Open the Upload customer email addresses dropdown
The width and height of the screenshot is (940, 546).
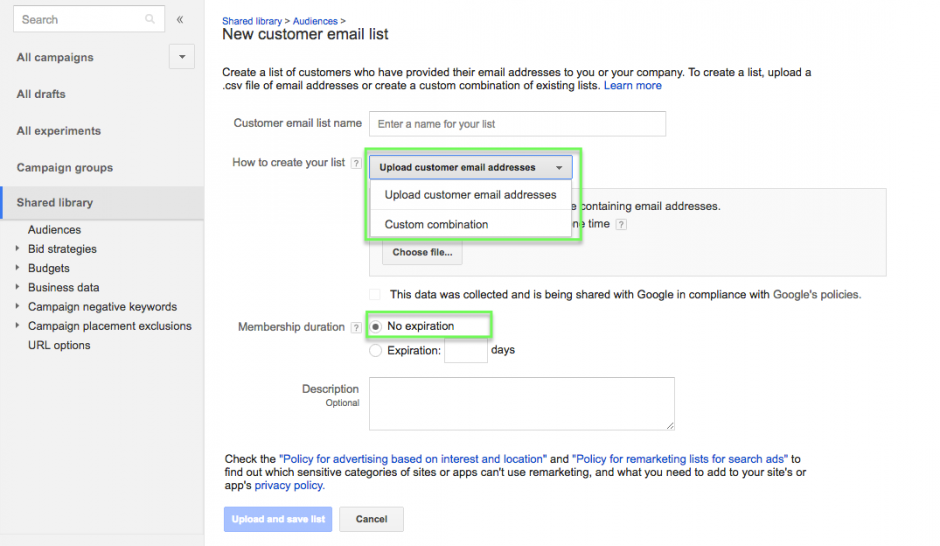coord(471,167)
